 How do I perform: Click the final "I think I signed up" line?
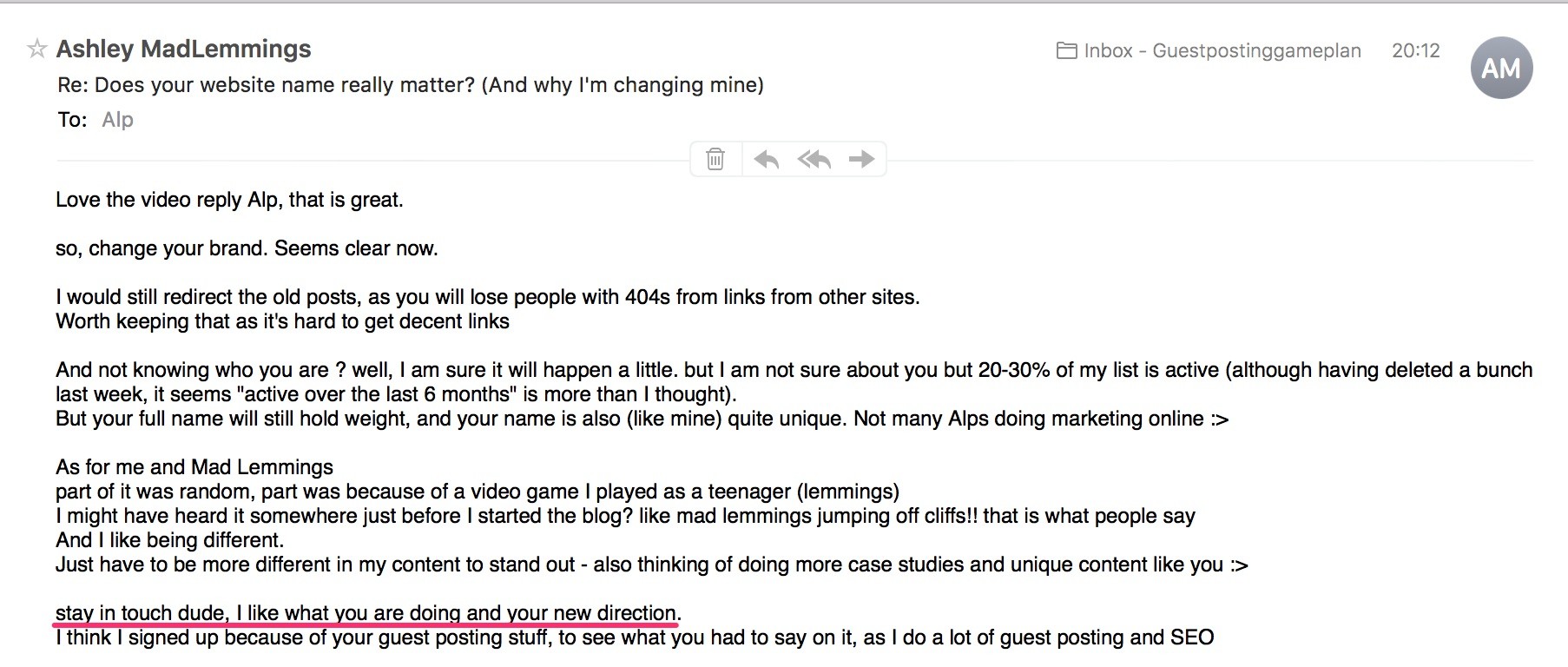tap(635, 637)
